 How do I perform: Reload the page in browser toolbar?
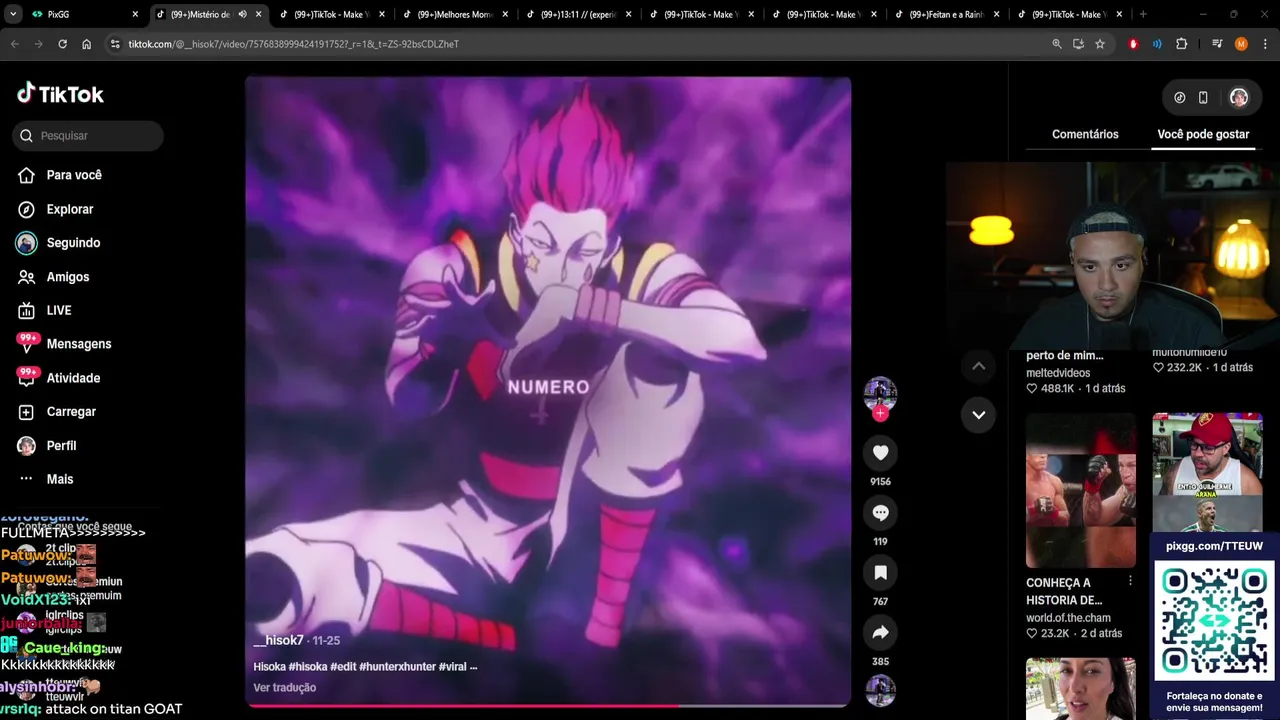coord(62,44)
